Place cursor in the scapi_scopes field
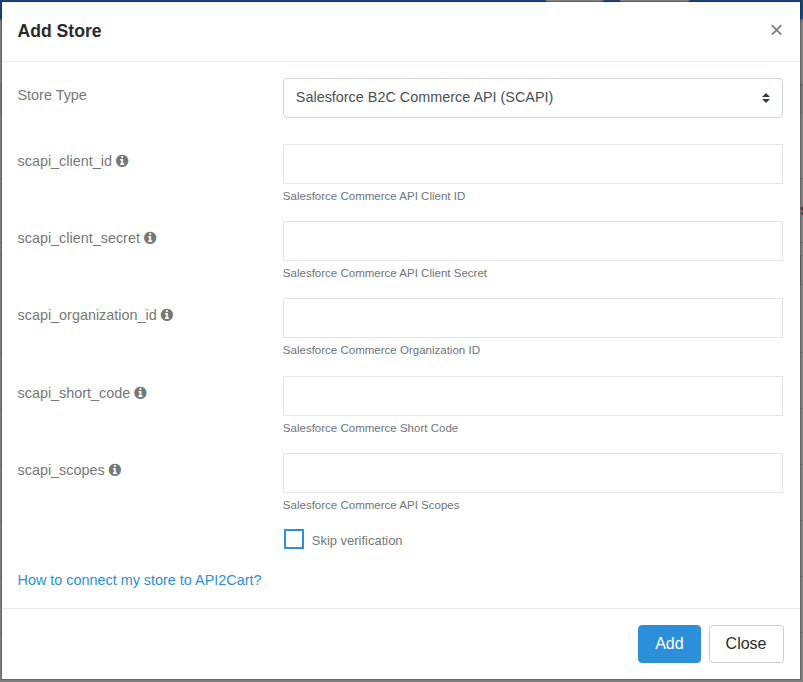 (532, 473)
